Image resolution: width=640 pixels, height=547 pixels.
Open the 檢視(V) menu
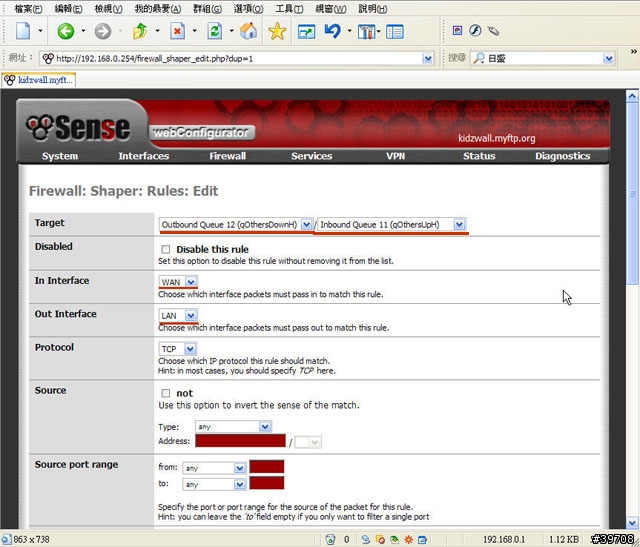coord(108,9)
